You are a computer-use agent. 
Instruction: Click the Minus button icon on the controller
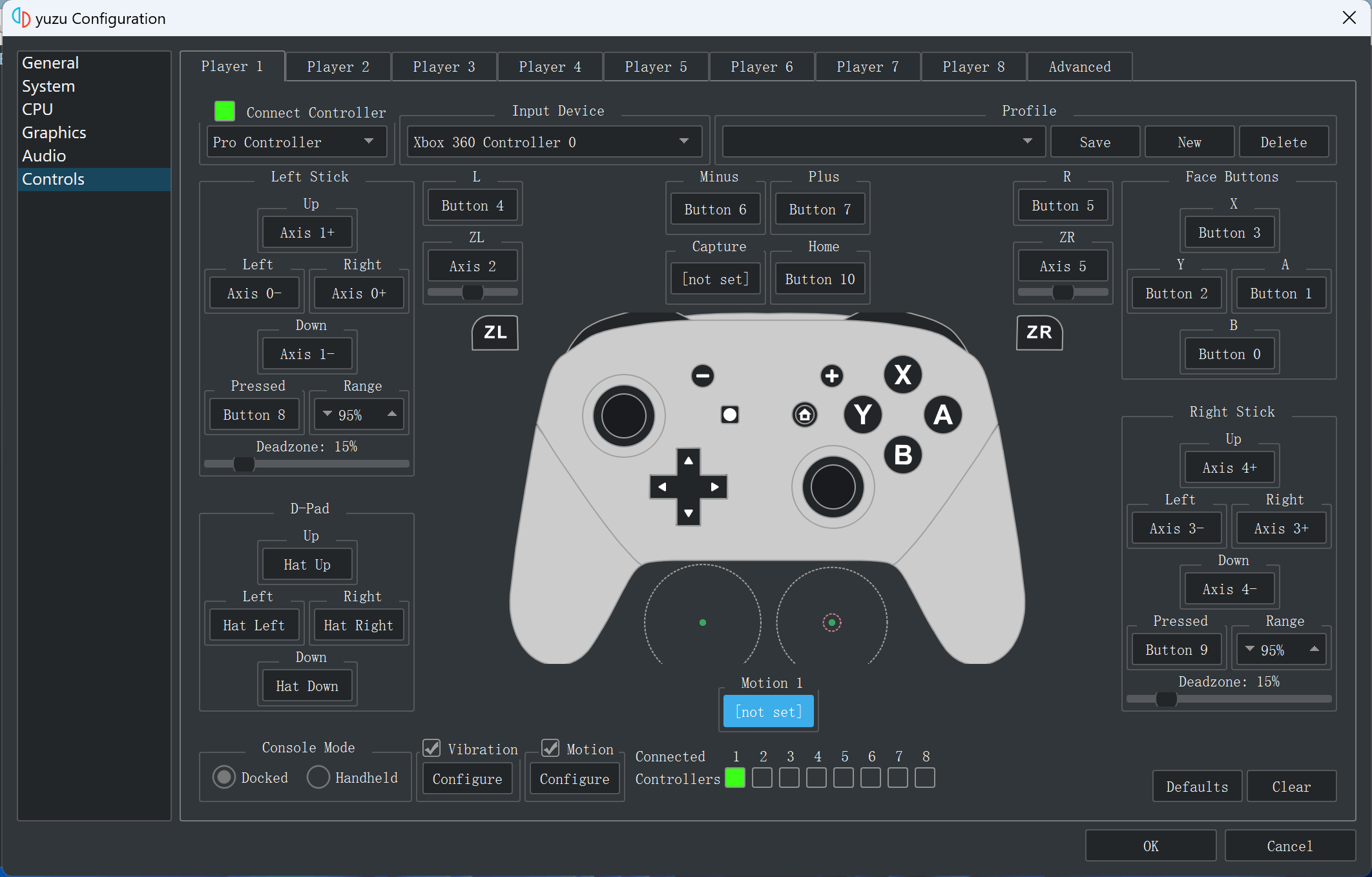[x=702, y=375]
